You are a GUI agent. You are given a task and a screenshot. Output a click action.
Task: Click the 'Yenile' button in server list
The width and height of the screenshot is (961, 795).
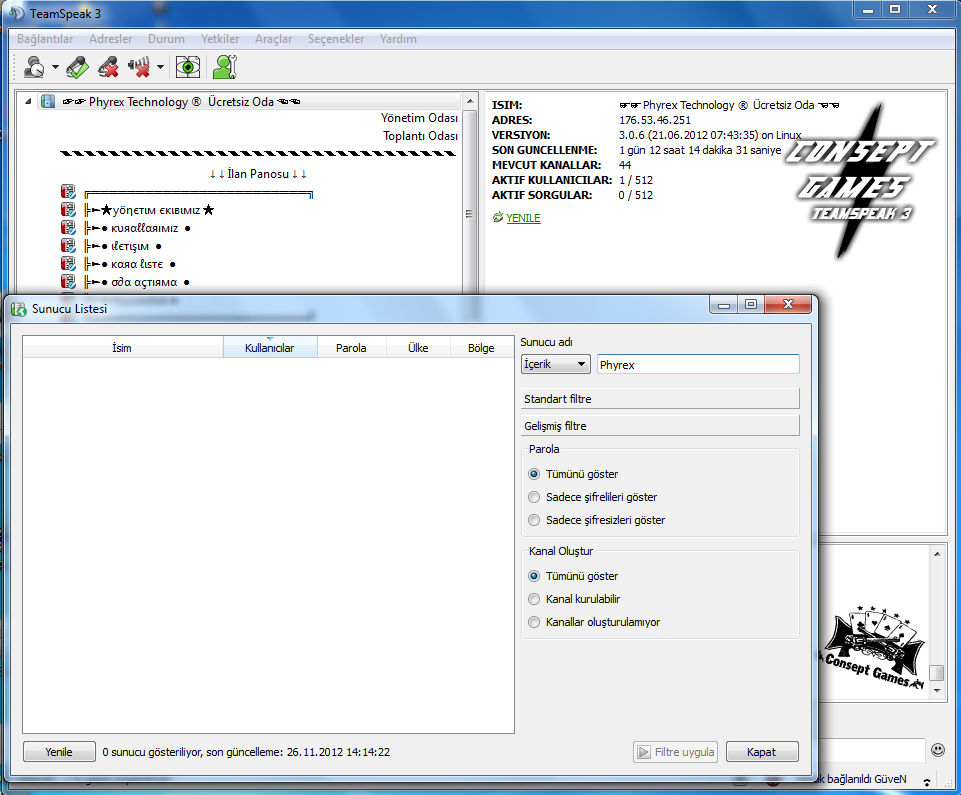coord(59,752)
